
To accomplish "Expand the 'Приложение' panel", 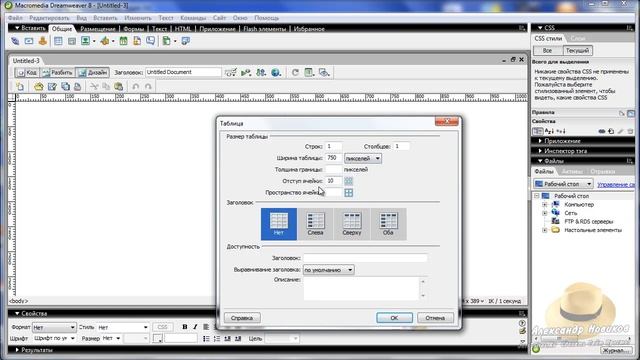I will point(562,141).
